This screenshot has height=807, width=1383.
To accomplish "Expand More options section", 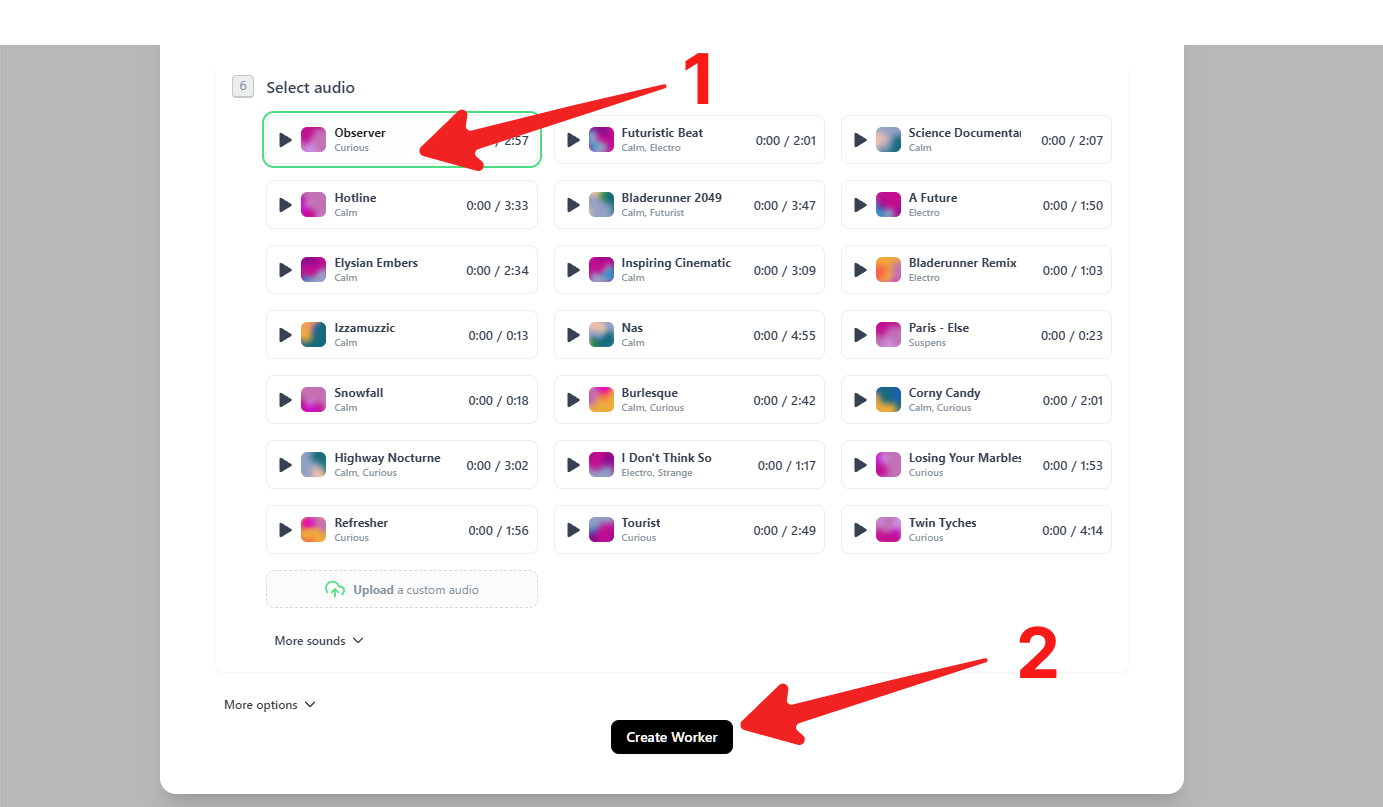I will pos(261,705).
